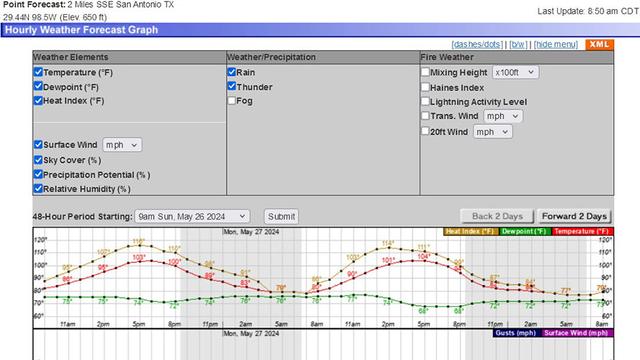Click the Surface Wind (mph) legend label
The image size is (640, 360).
click(x=576, y=333)
